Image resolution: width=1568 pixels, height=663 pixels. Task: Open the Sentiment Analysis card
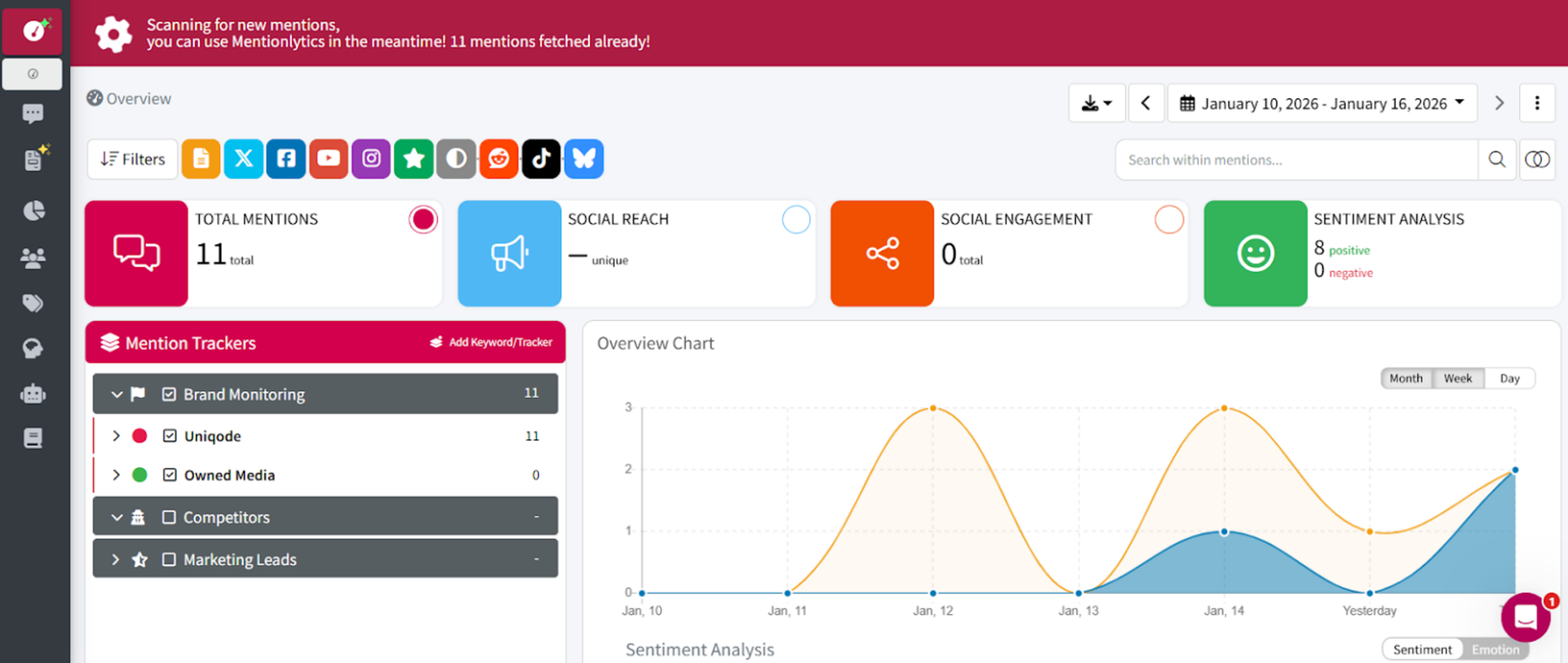pyautogui.click(x=1382, y=253)
